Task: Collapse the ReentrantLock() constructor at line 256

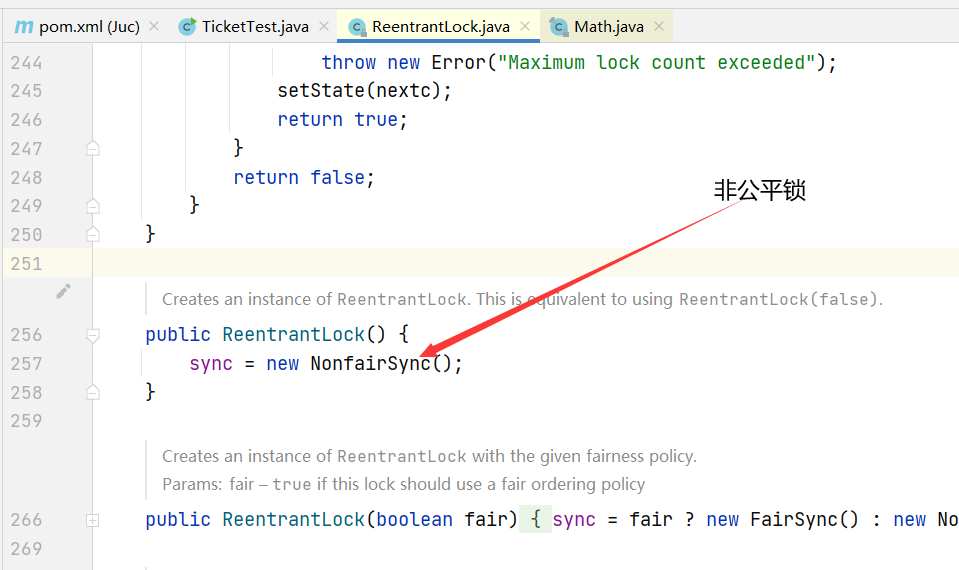Action: [92, 335]
